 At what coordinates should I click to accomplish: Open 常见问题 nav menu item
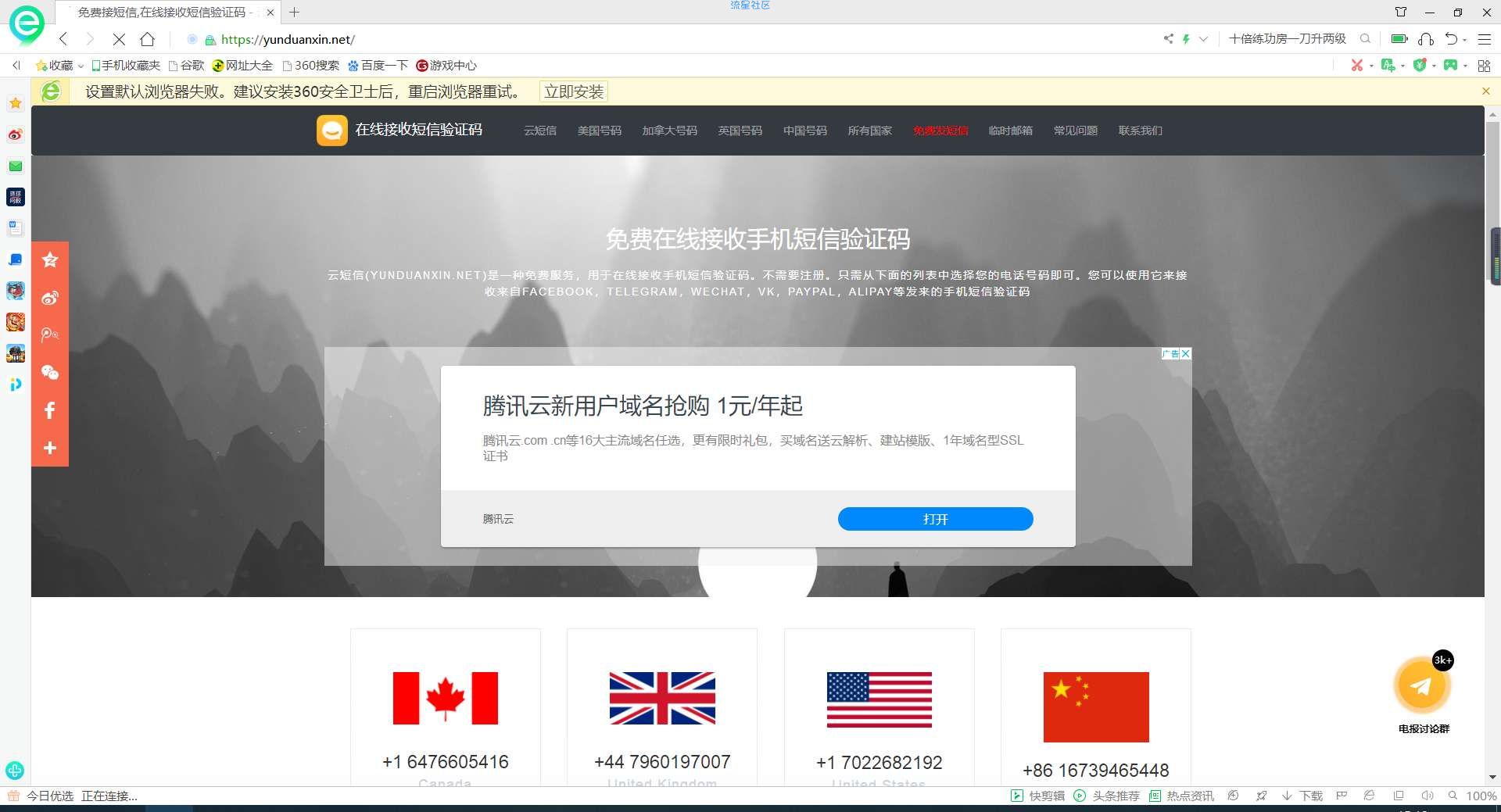[x=1076, y=131]
